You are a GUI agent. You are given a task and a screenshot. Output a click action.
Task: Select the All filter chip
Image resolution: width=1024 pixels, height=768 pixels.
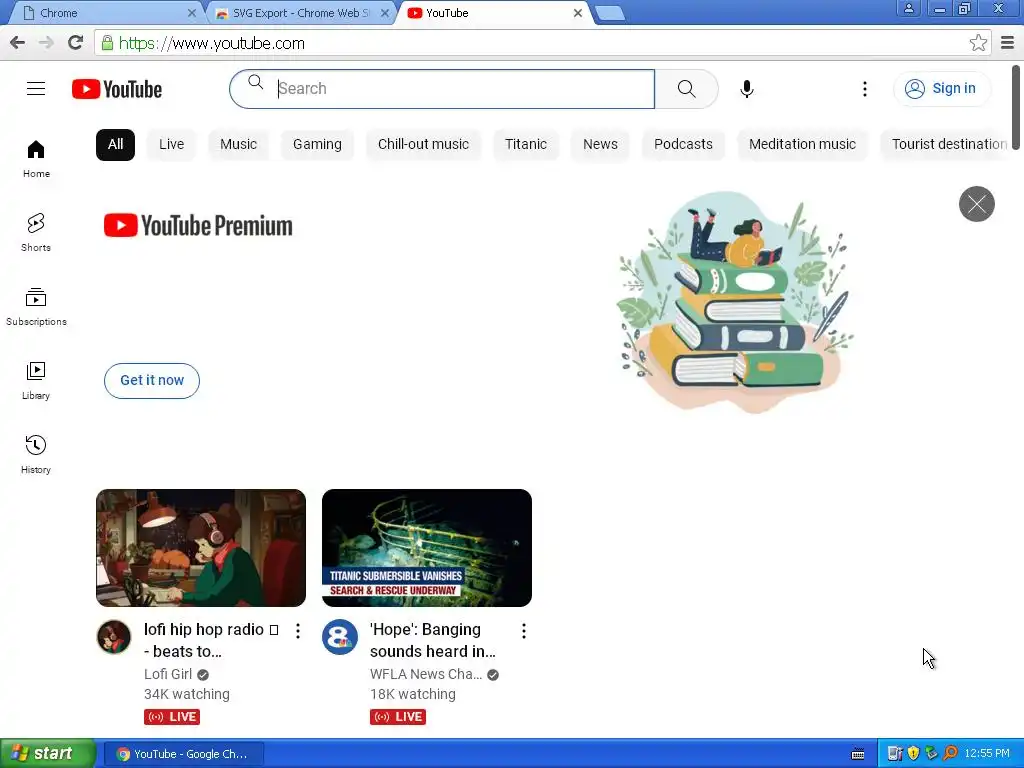click(116, 144)
